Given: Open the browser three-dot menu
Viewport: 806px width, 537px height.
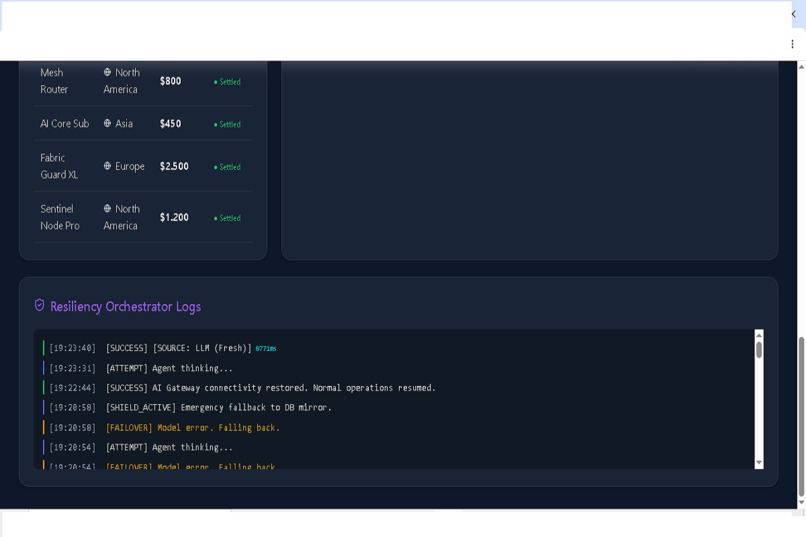Looking at the screenshot, I should coord(792,44).
